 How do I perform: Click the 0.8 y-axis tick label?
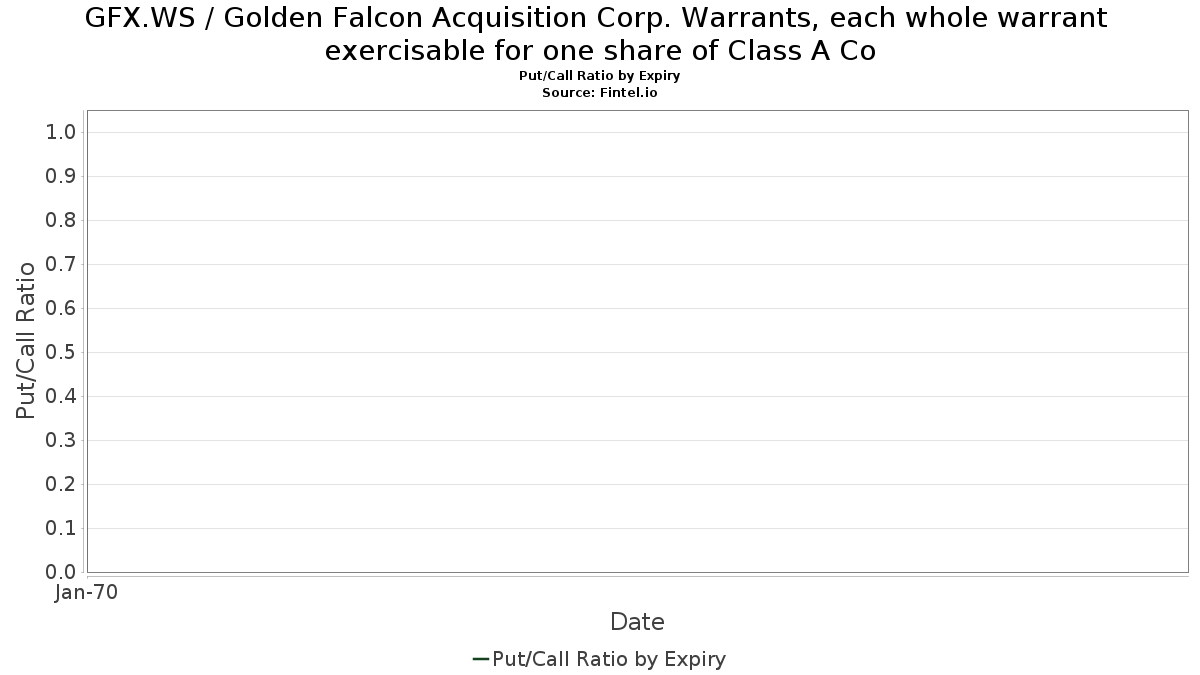coord(61,220)
